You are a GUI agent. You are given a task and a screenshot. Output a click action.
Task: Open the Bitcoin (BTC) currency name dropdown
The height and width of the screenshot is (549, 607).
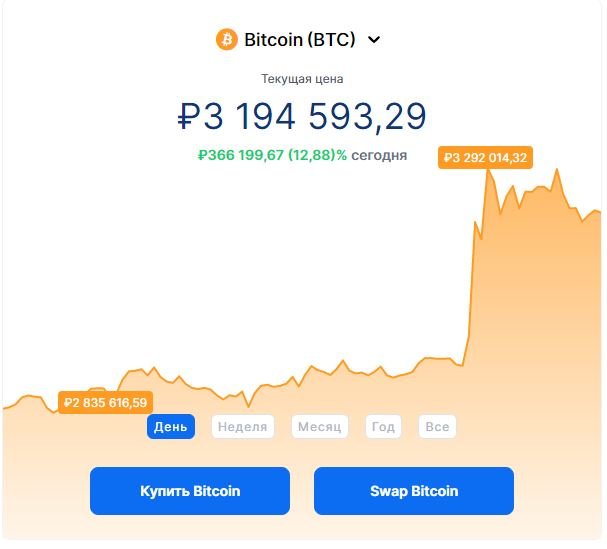tap(300, 39)
